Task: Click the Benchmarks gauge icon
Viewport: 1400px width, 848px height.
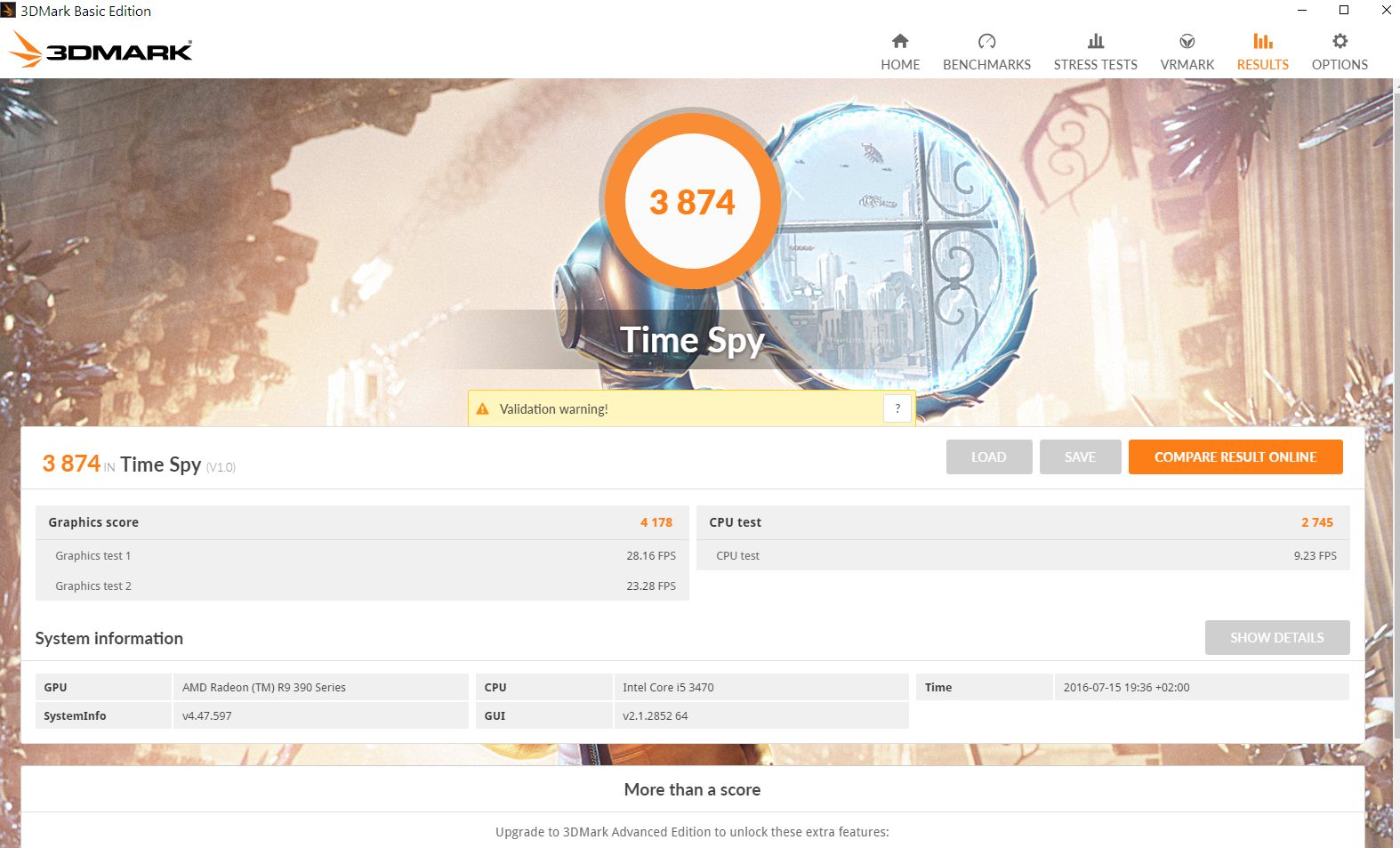Action: click(x=986, y=41)
